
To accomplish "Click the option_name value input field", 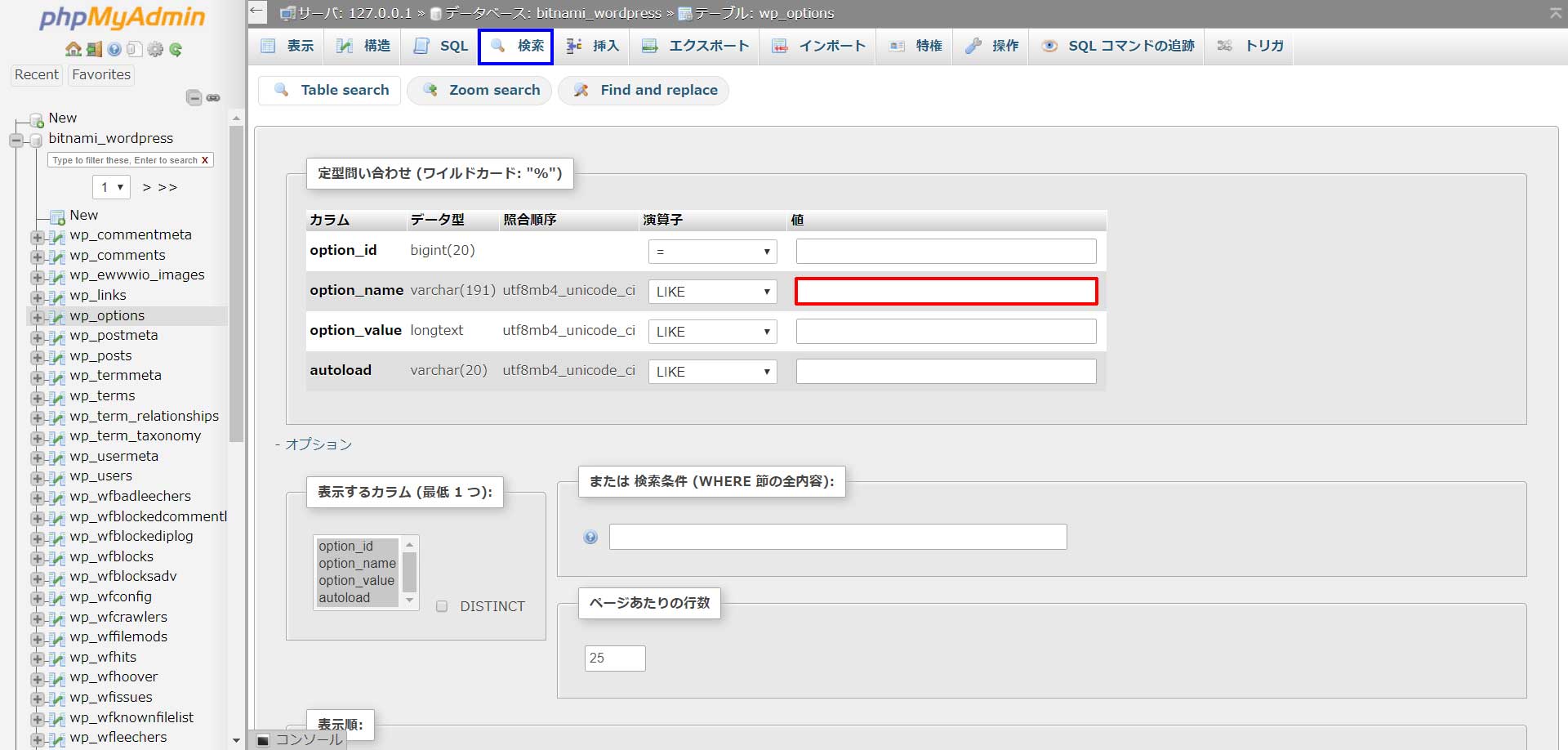I will [947, 292].
